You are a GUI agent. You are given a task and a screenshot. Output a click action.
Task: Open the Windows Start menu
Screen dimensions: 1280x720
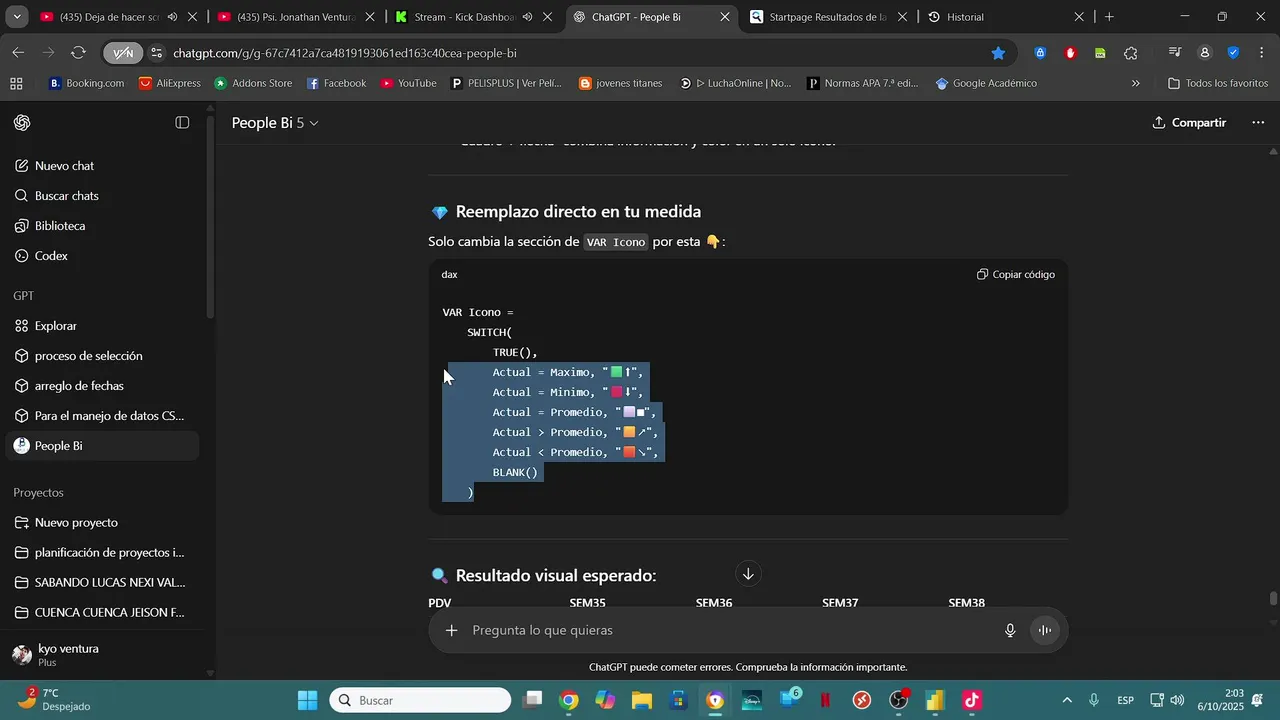(x=307, y=700)
